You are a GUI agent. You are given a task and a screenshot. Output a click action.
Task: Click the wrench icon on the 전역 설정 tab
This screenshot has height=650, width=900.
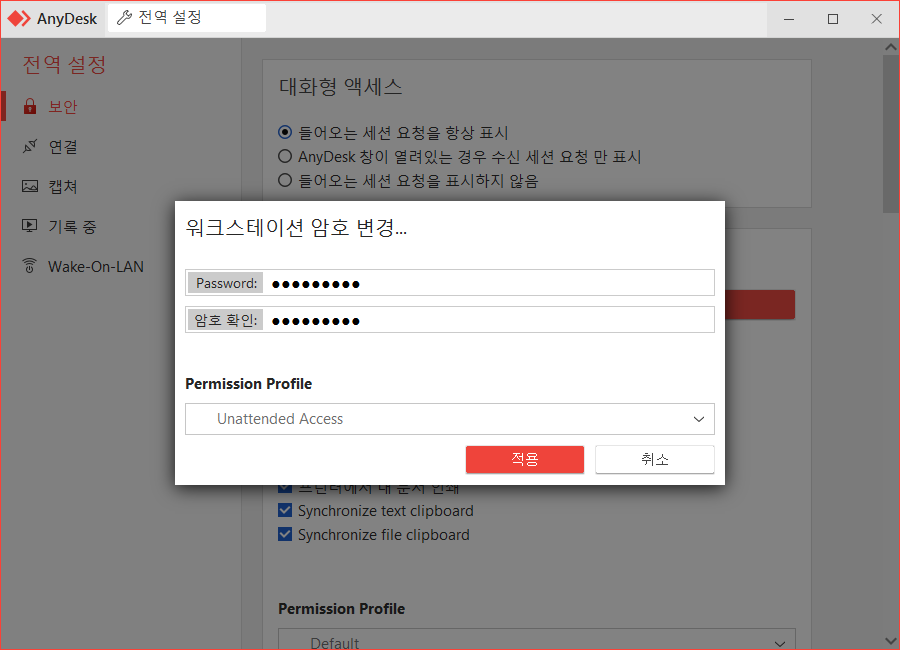[x=125, y=18]
